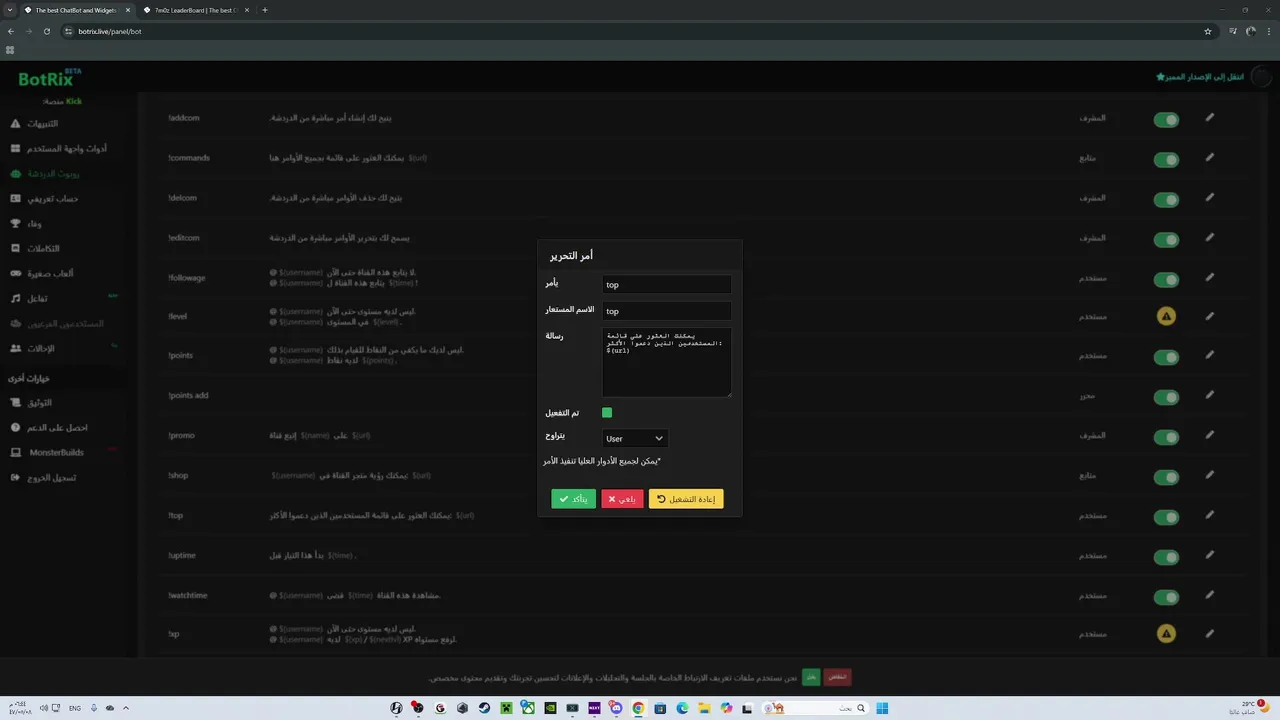Click the taskbar search box

coord(815,708)
